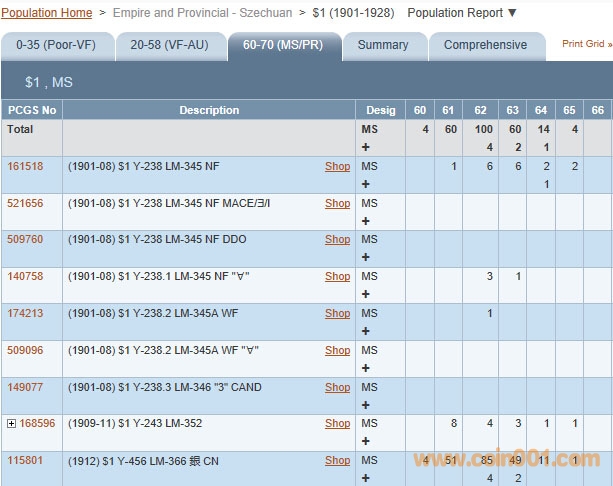
Task: Expand the row for PCGS No 168596
Action: [12, 424]
